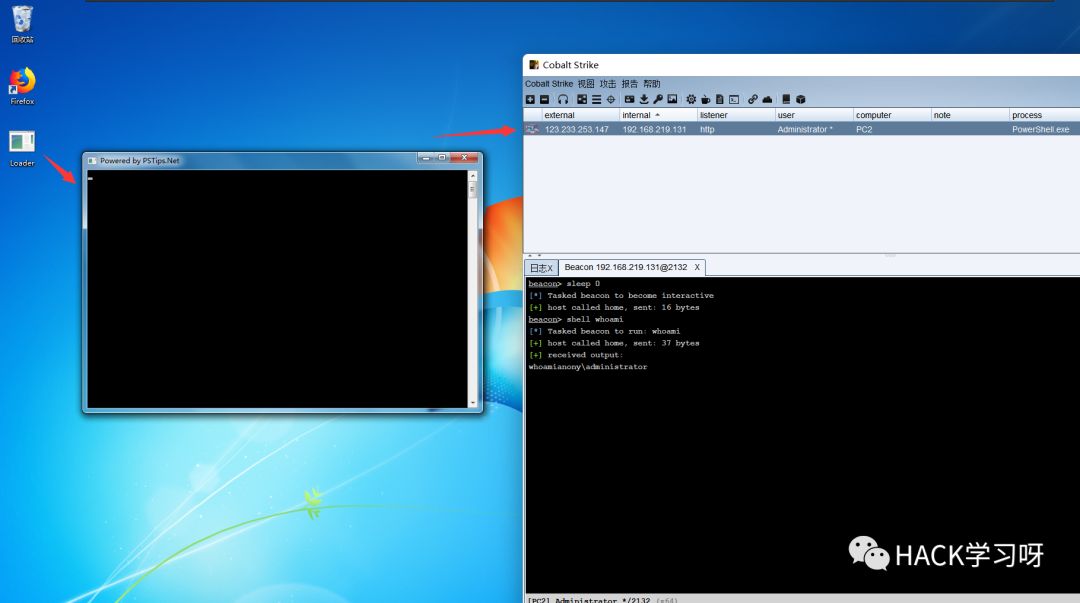Sort by the computer column header
Screen dimensions: 1080x603
pyautogui.click(x=891, y=115)
